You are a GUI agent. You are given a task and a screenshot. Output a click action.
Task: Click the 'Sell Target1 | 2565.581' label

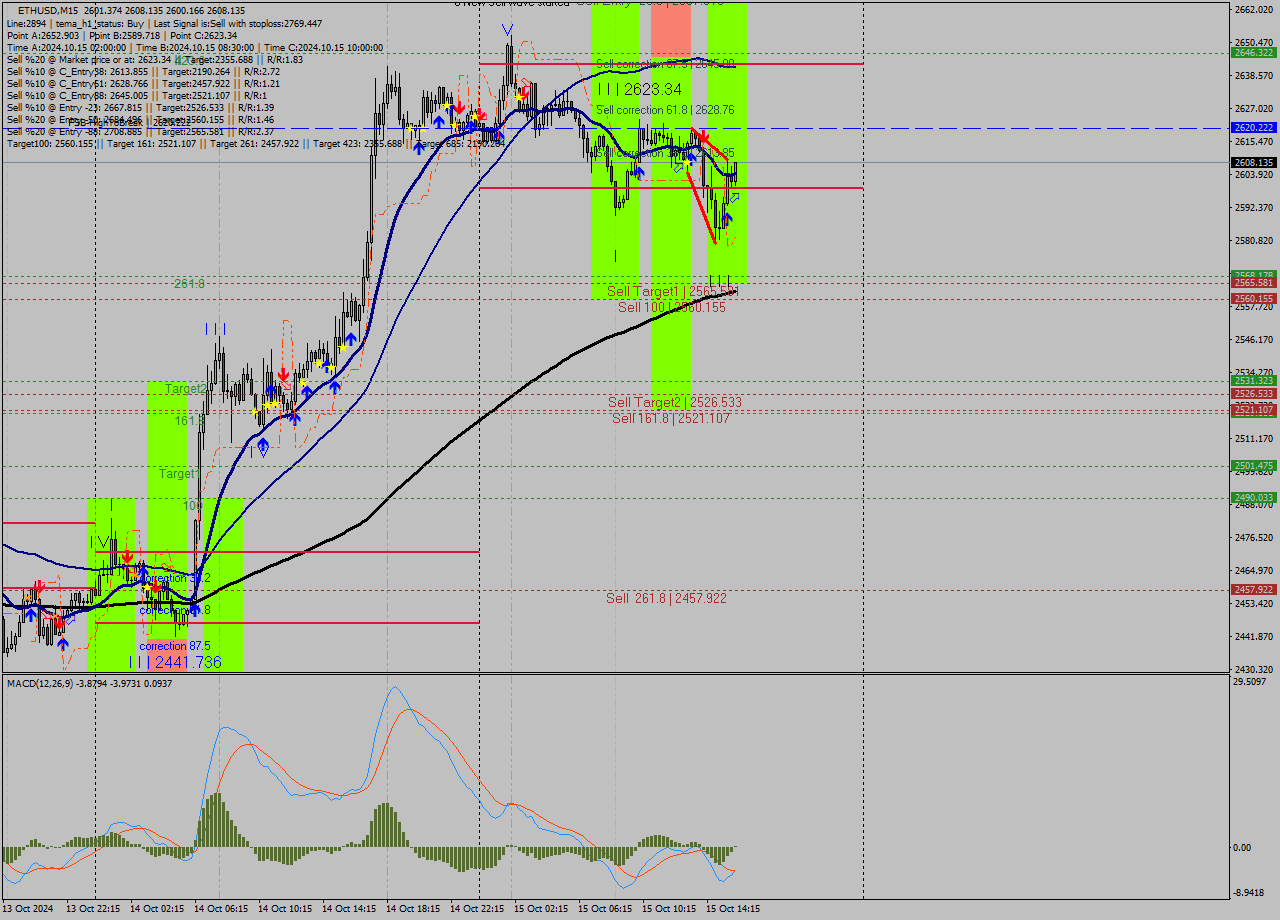tap(673, 292)
